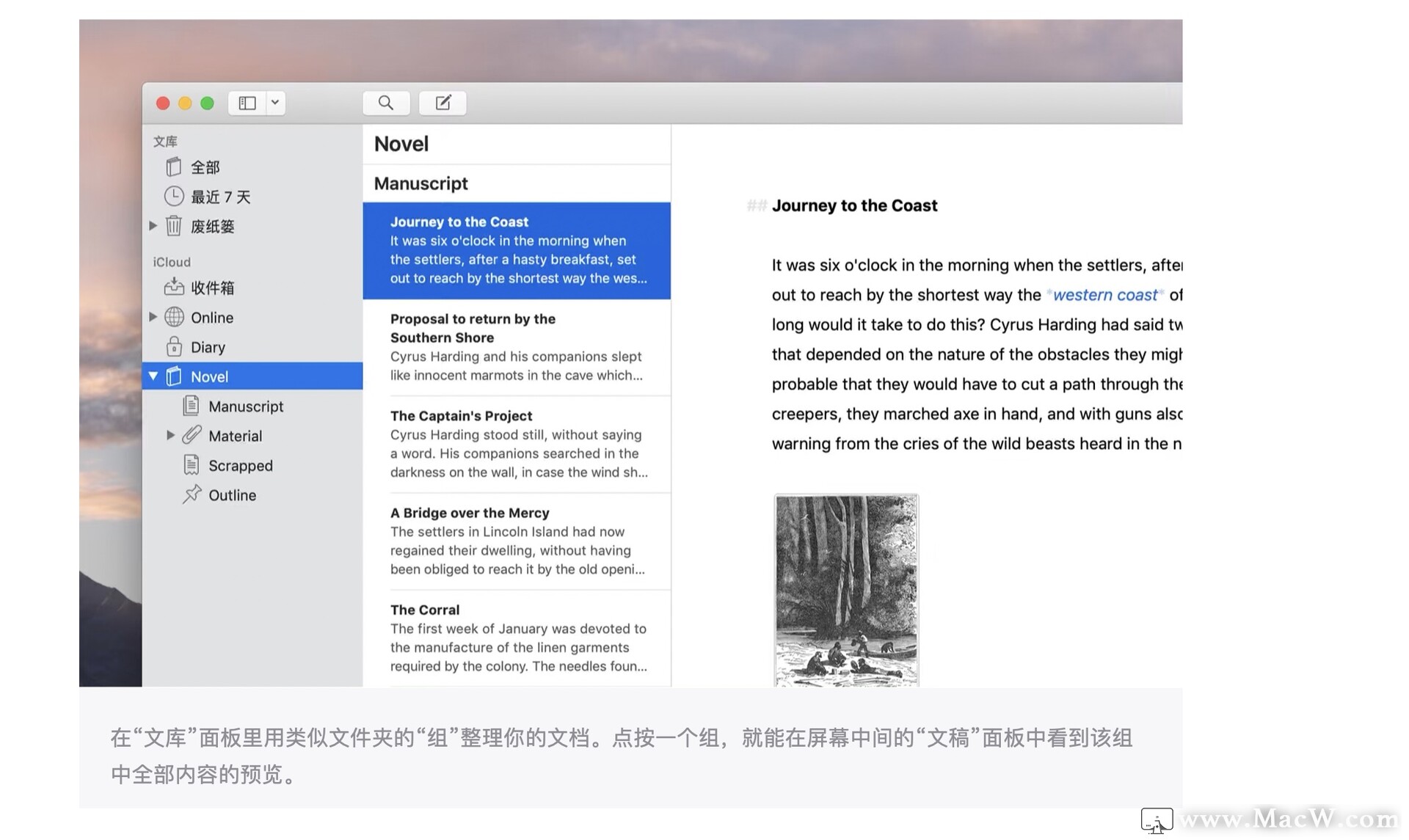Click the new sheet compose icon

pos(443,103)
